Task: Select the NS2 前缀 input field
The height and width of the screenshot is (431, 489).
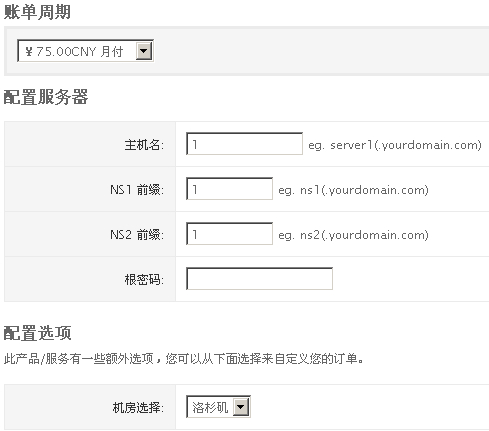Action: pyautogui.click(x=229, y=234)
